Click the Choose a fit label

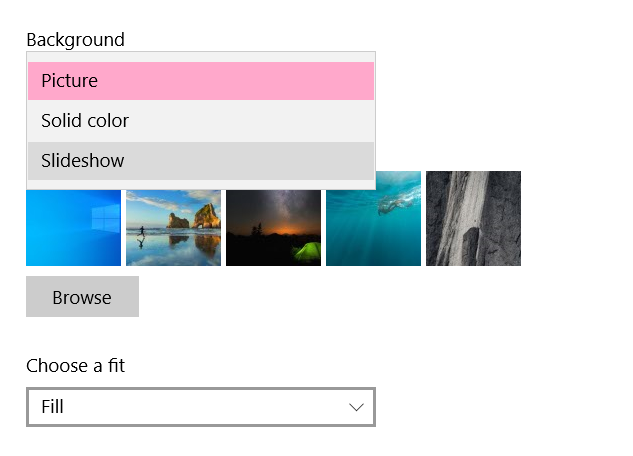click(x=75, y=366)
